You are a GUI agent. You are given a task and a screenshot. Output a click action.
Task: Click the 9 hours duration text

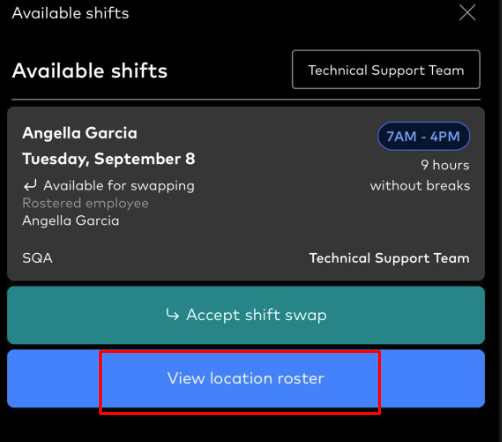445,165
